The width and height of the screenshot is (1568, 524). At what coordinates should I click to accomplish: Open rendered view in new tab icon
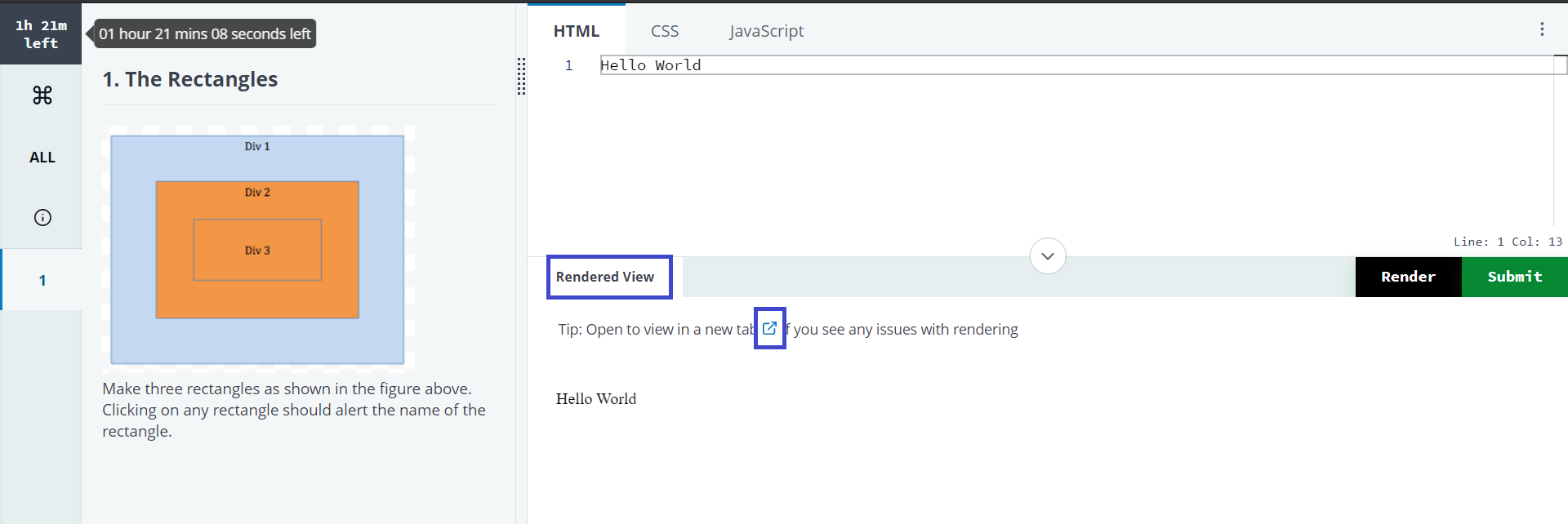point(769,328)
